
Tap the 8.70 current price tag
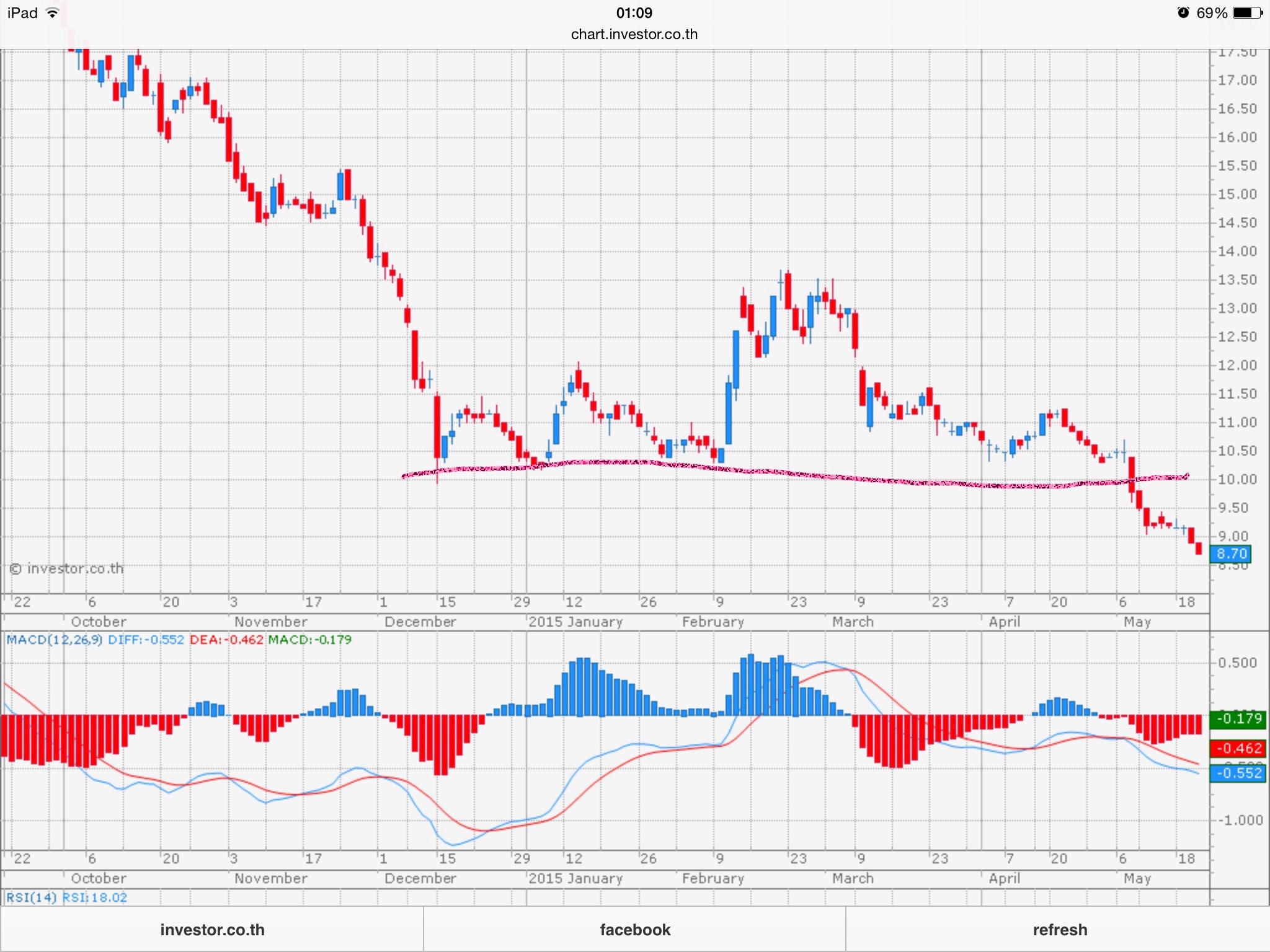pos(1231,553)
